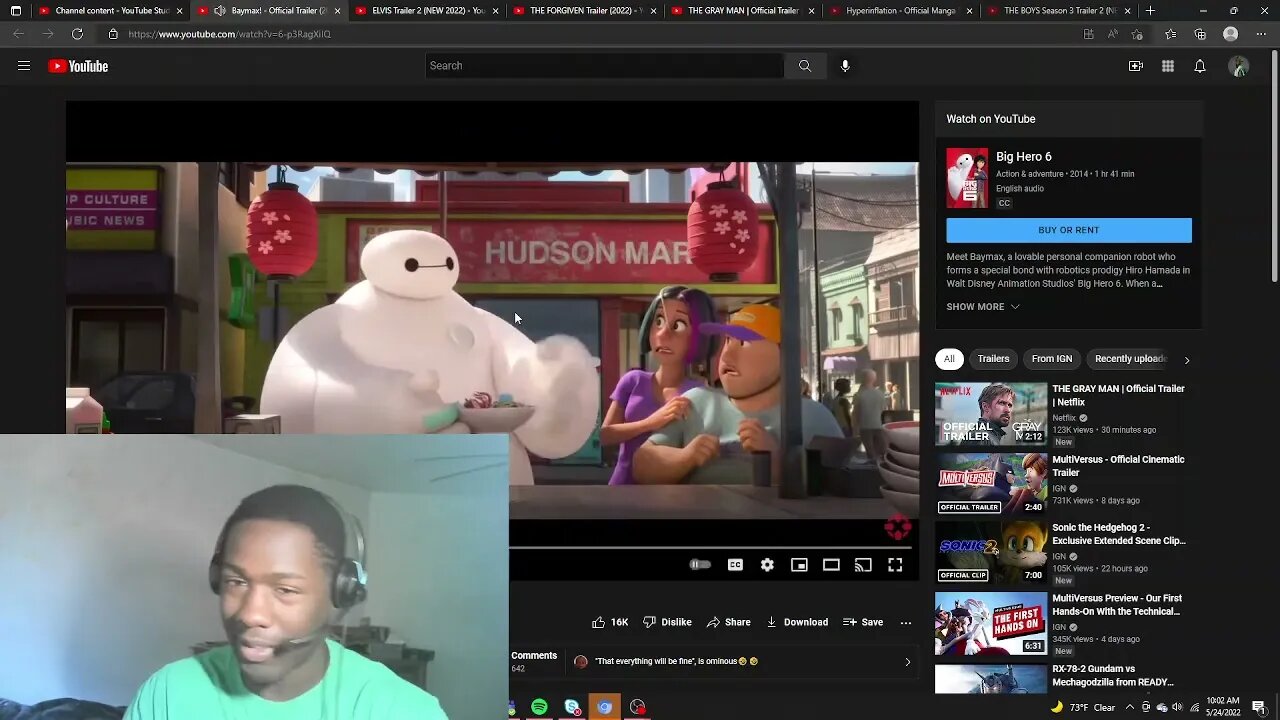Go to the YouTube home logo
Screen dimensions: 1280x720
(78, 66)
